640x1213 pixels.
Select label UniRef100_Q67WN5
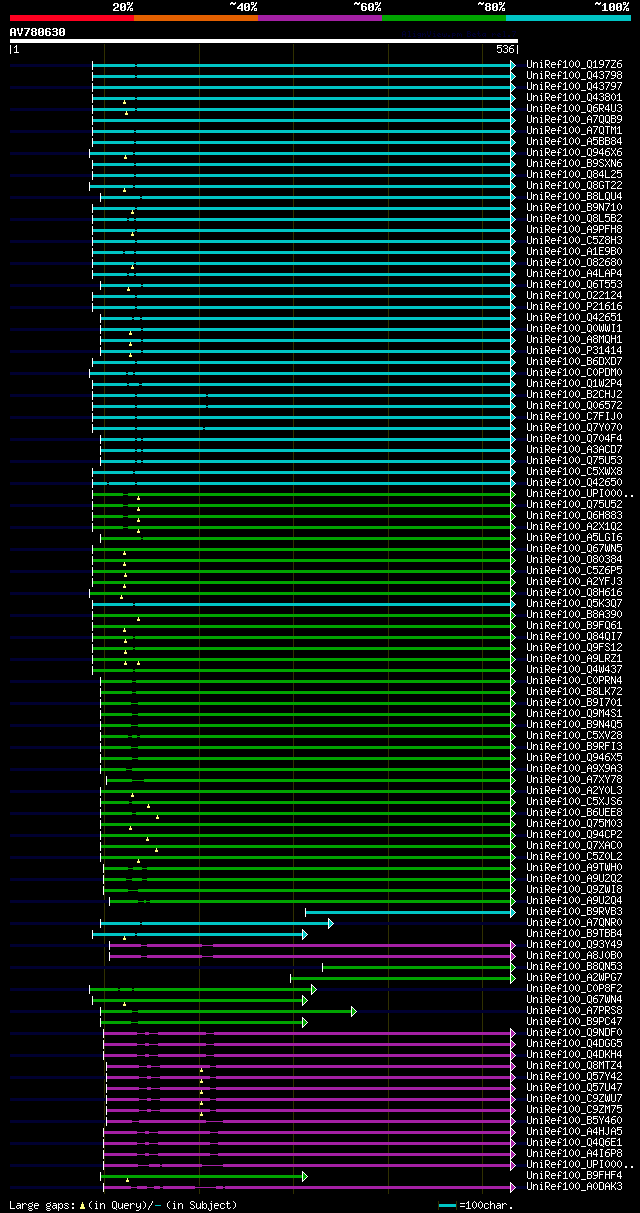click(574, 548)
